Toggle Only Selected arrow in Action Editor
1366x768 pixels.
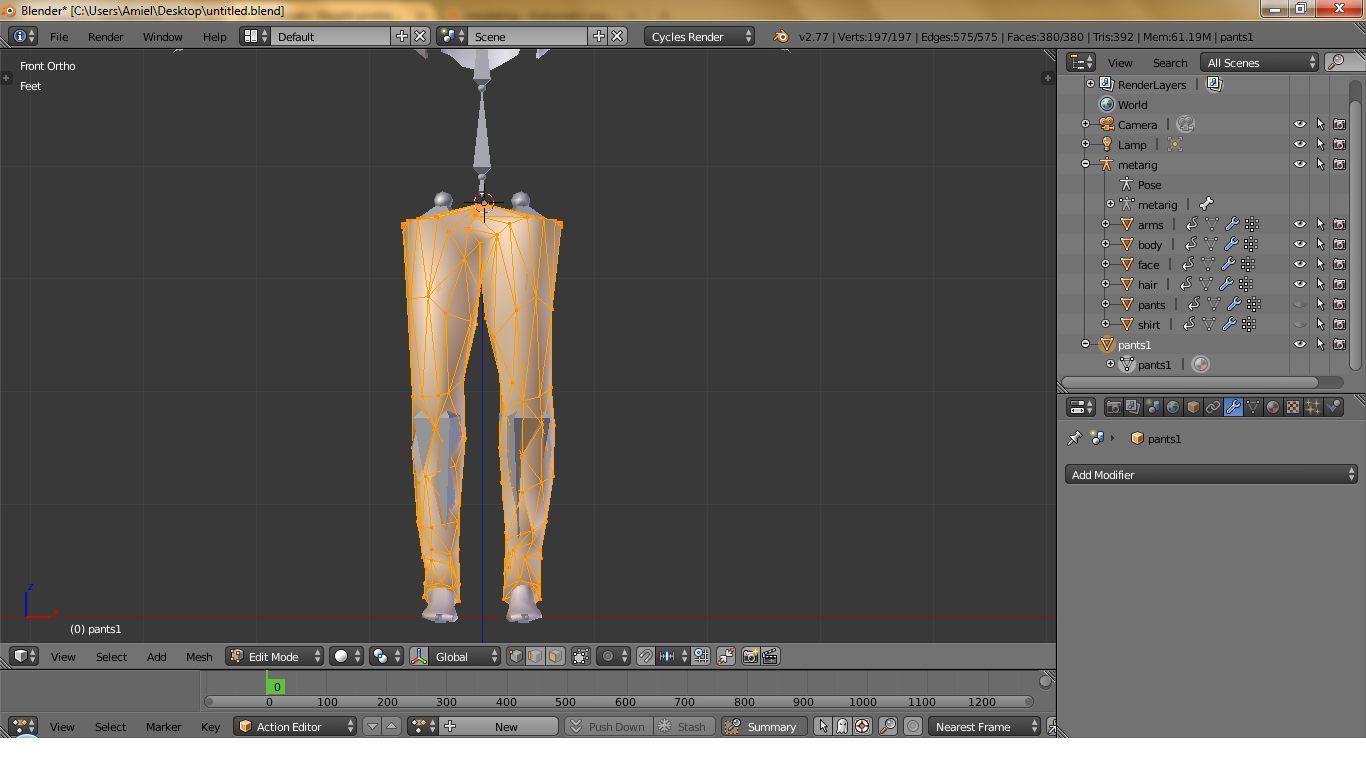pyautogui.click(x=823, y=726)
